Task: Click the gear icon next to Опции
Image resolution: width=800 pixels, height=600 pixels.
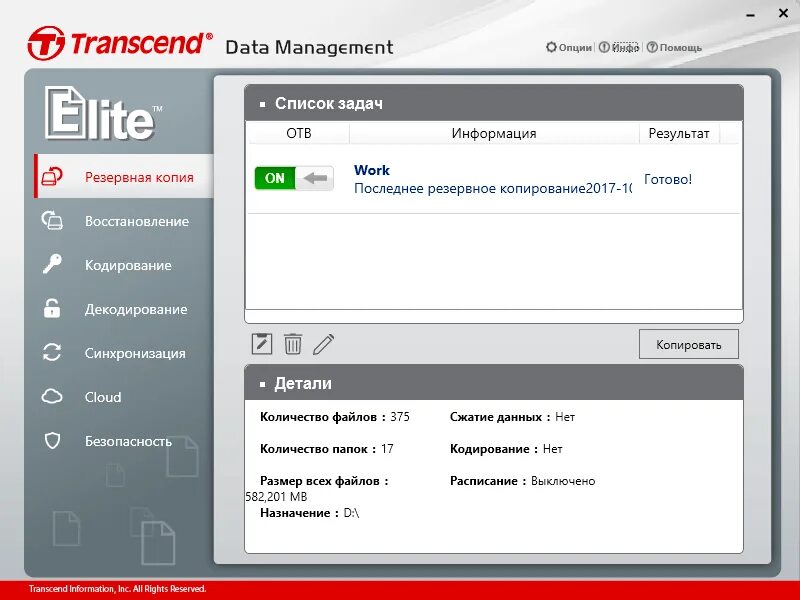Action: (x=551, y=47)
